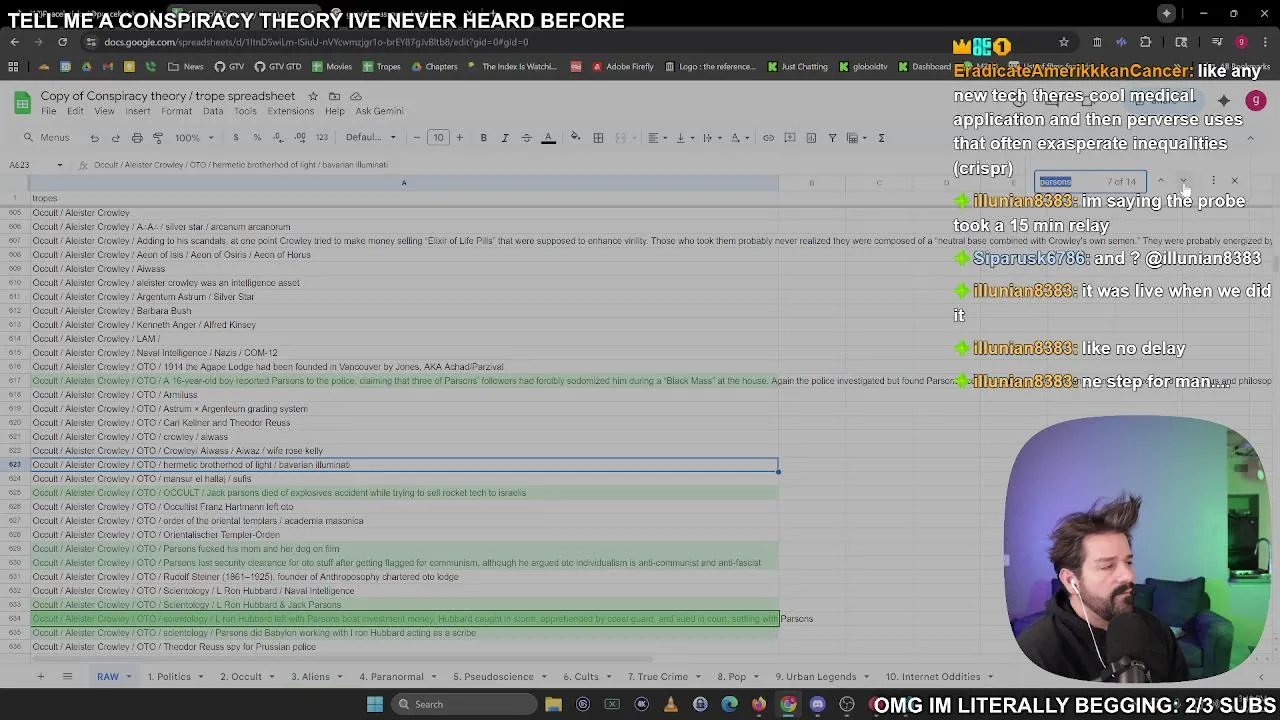The height and width of the screenshot is (720, 1280).
Task: Open the name box dropdown arrow
Action: click(59, 165)
